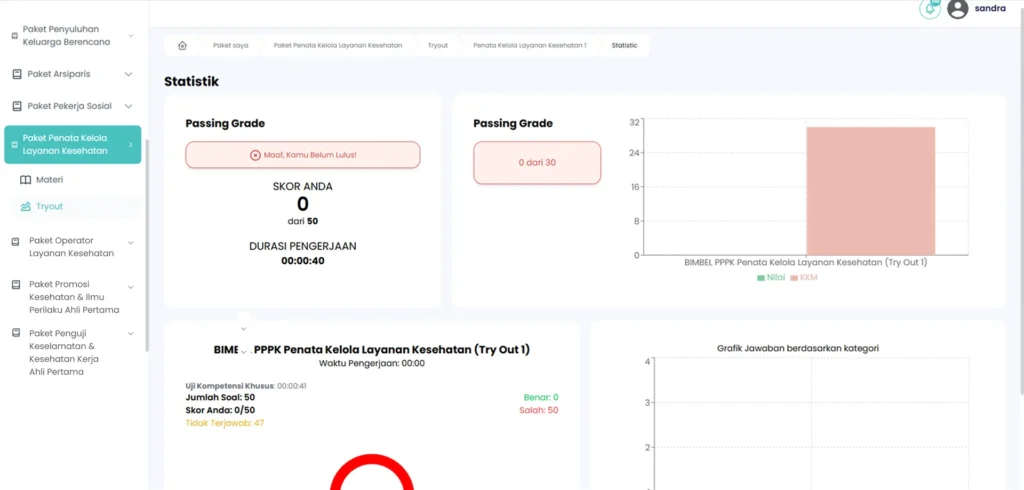Click the Tryout chart icon in the sidebar
Viewport: 1024px width, 490px height.
tap(26, 207)
